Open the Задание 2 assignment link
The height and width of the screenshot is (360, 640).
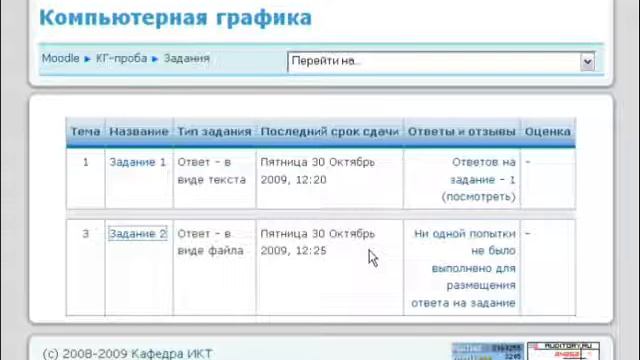point(138,233)
